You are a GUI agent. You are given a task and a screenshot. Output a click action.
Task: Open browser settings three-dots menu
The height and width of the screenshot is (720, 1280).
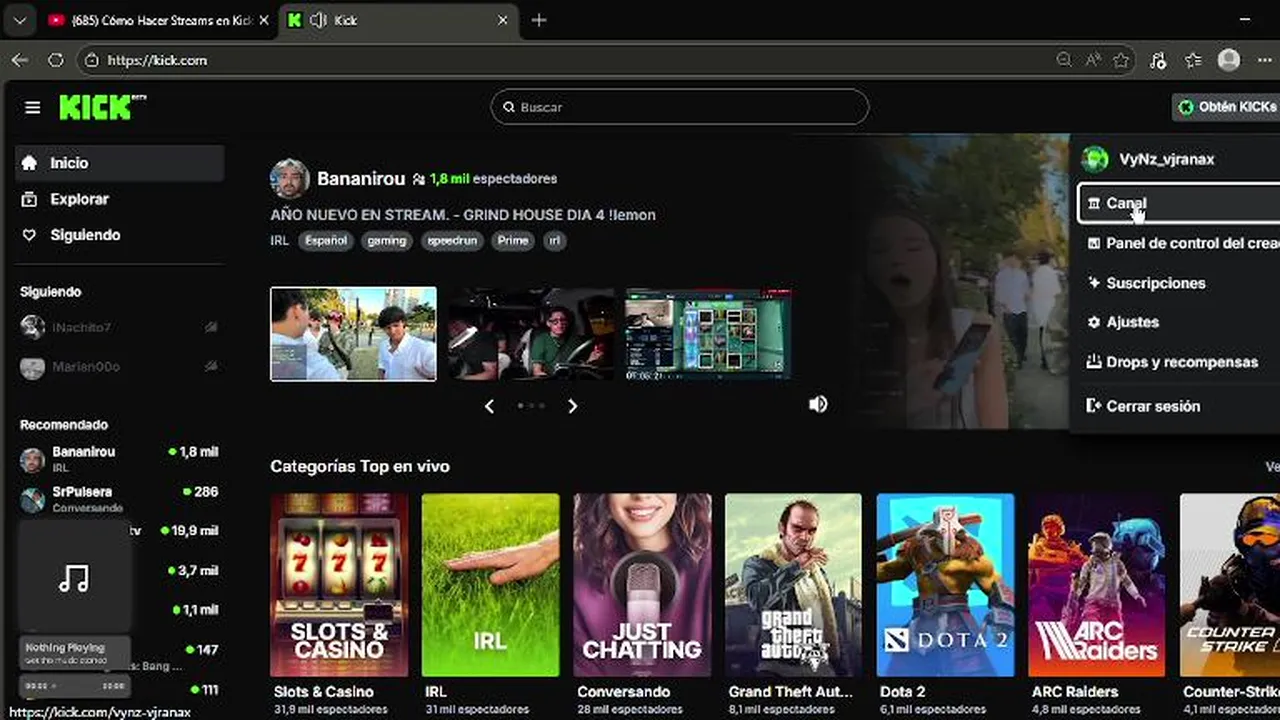[1264, 60]
